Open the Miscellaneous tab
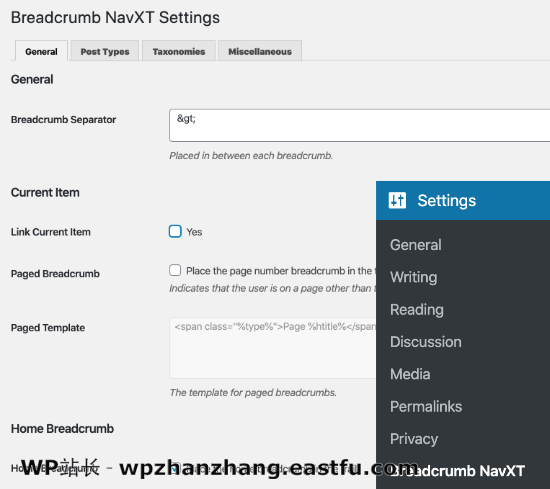Image resolution: width=550 pixels, height=489 pixels. coord(260,51)
